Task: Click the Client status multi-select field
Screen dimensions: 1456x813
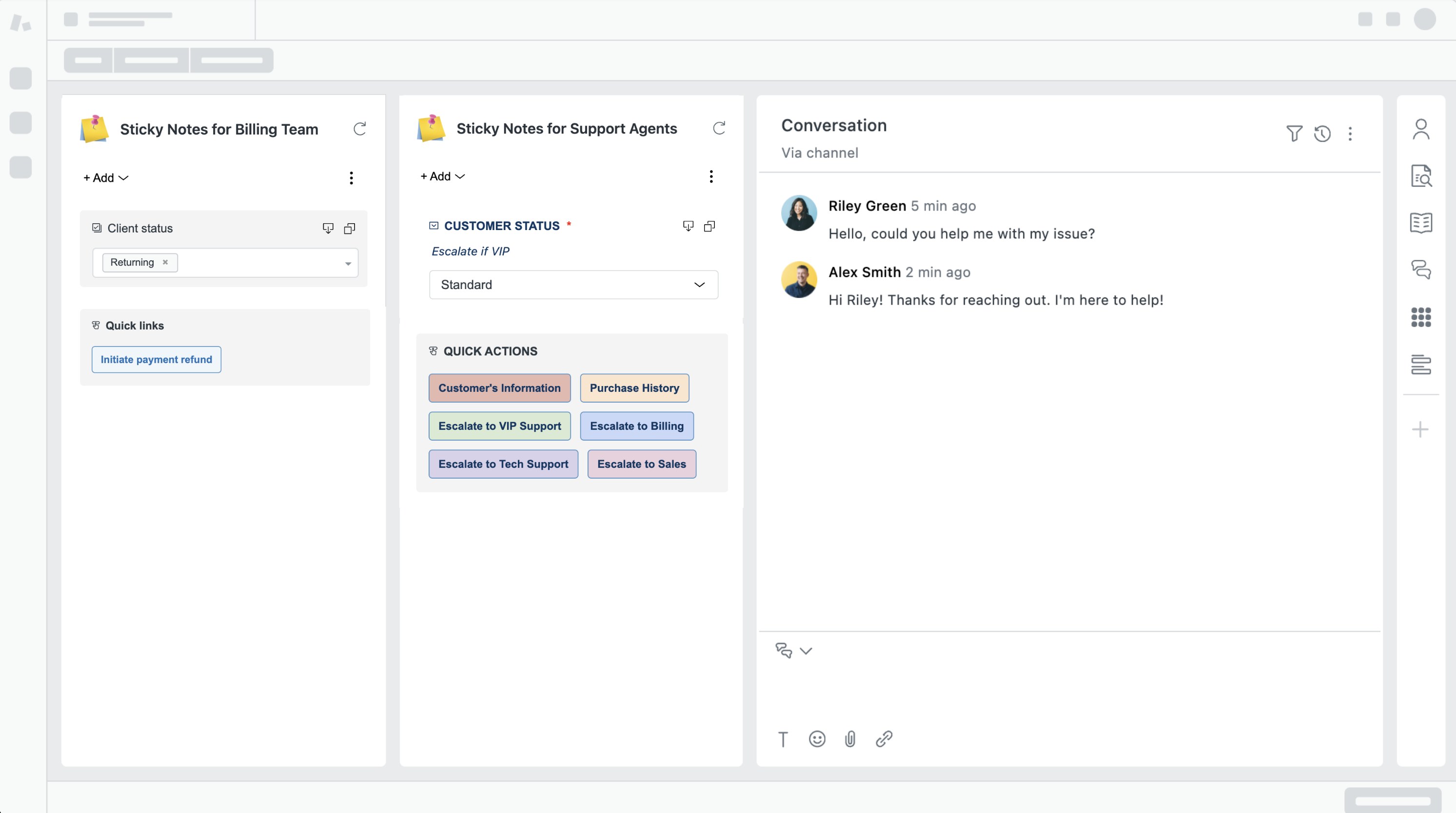Action: coord(226,263)
